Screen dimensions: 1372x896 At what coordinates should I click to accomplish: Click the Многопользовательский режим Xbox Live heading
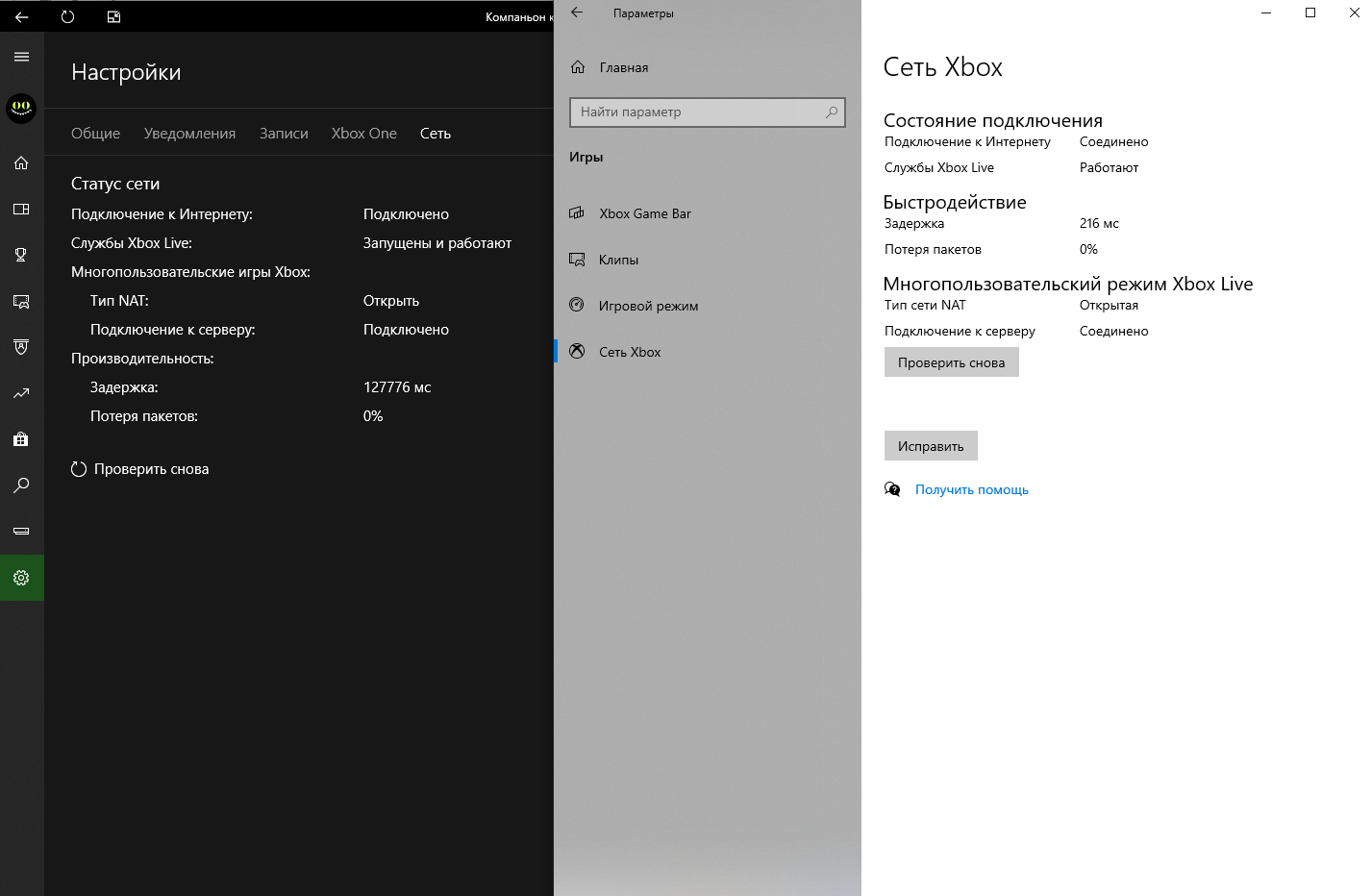(1067, 284)
